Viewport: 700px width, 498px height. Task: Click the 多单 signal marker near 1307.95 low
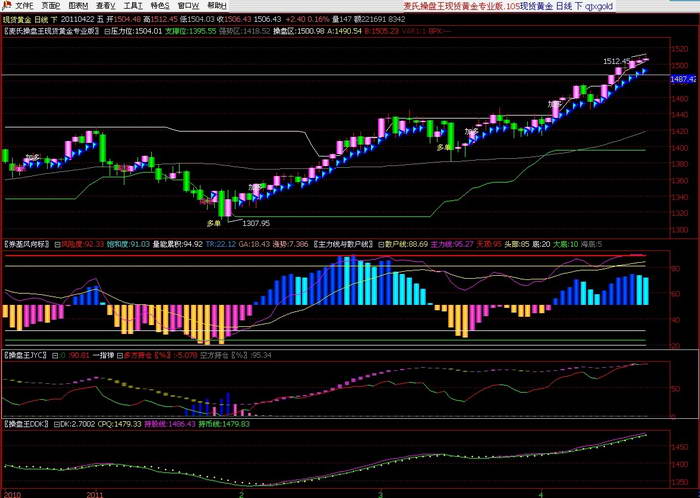click(212, 223)
